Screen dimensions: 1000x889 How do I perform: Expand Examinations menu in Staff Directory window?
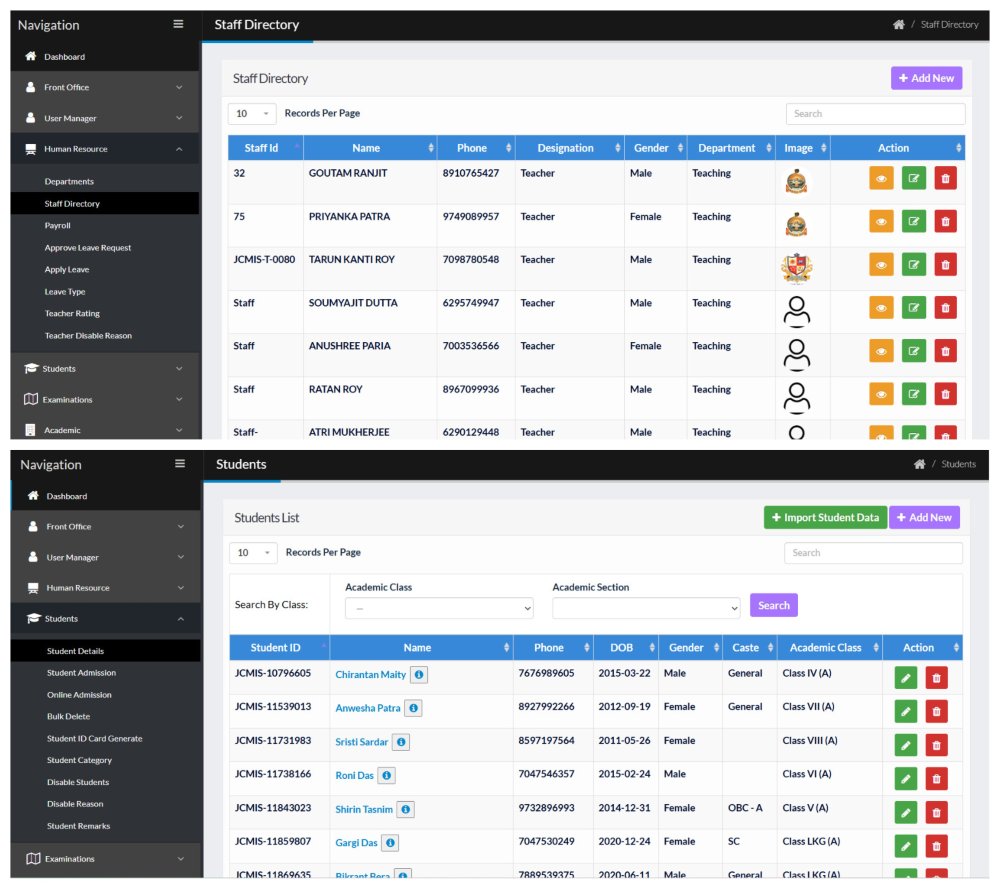coord(105,399)
